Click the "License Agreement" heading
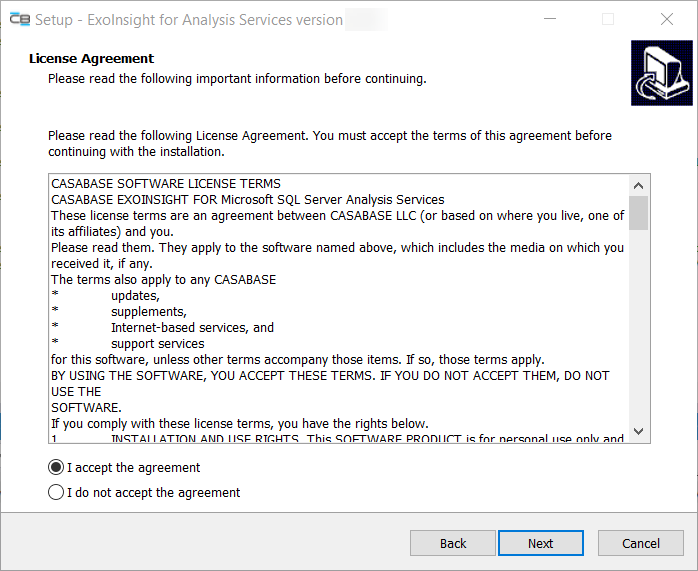The width and height of the screenshot is (698, 571). pyautogui.click(x=92, y=59)
